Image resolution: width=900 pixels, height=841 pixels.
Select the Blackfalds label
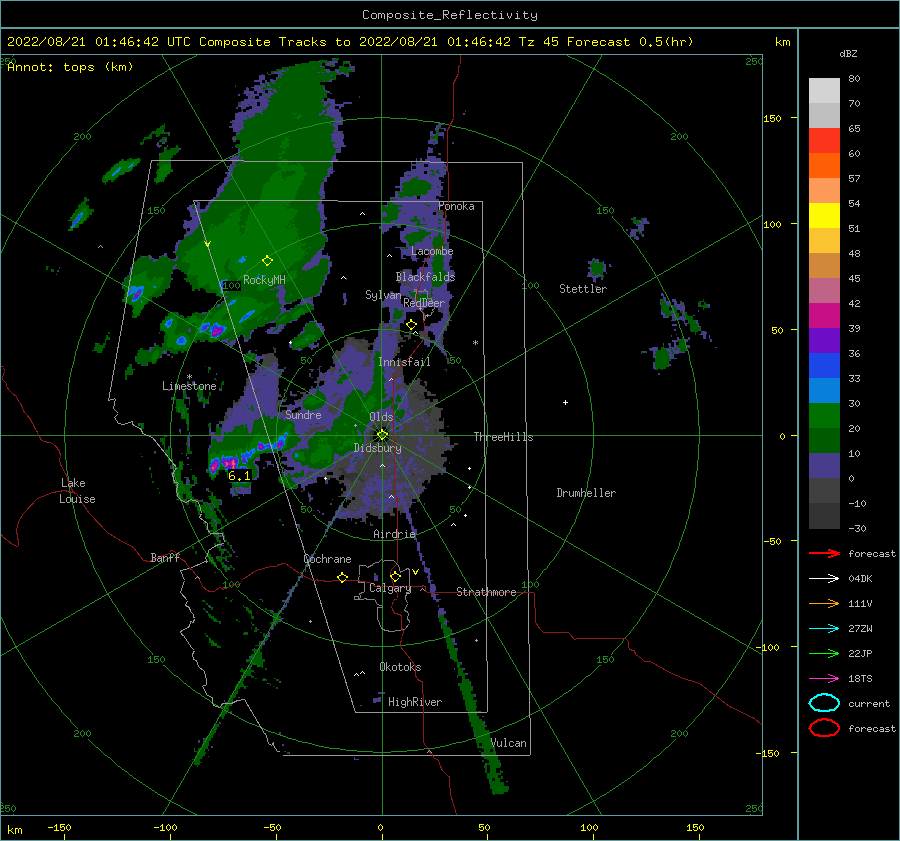425,277
